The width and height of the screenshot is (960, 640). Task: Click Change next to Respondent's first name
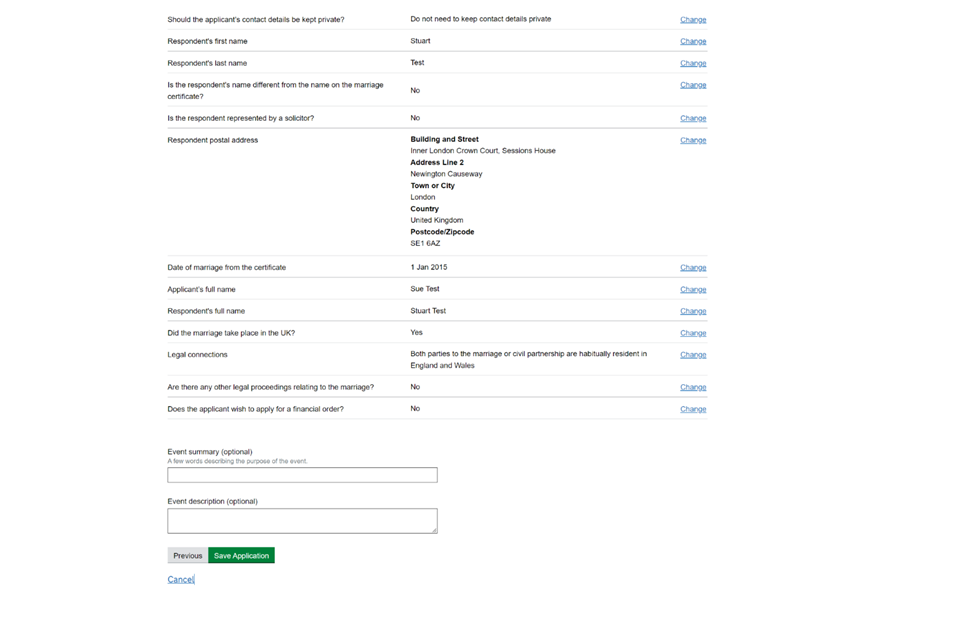(x=692, y=42)
